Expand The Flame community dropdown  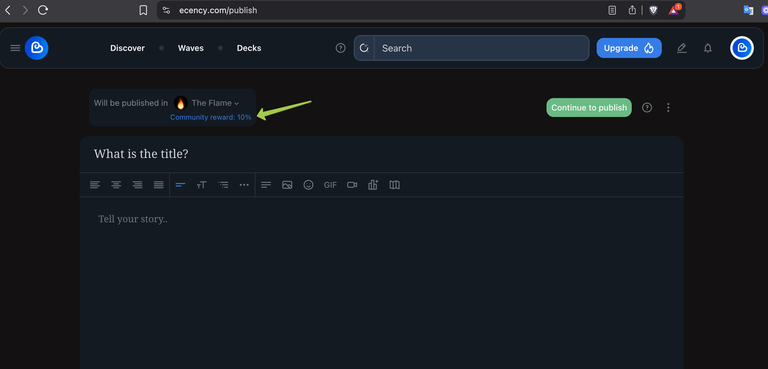(x=216, y=103)
